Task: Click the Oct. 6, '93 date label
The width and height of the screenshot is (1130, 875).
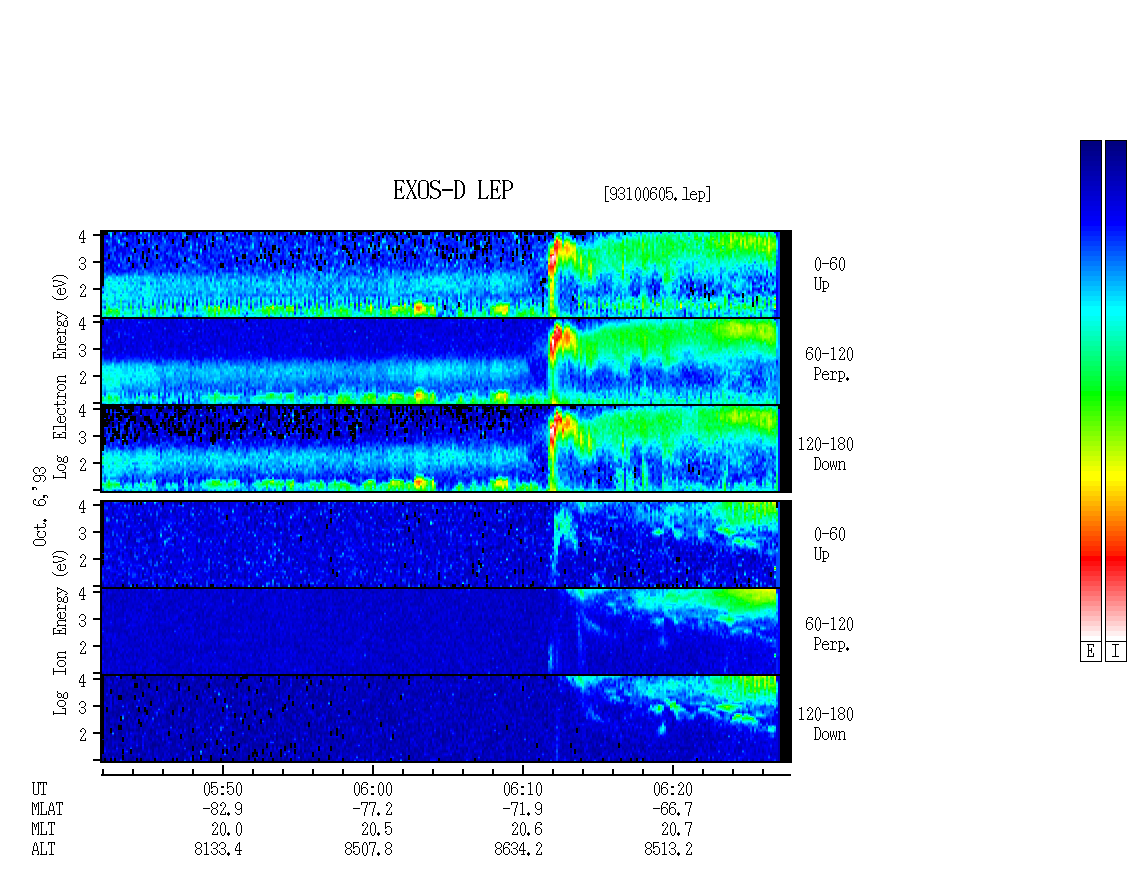Action: [40, 506]
